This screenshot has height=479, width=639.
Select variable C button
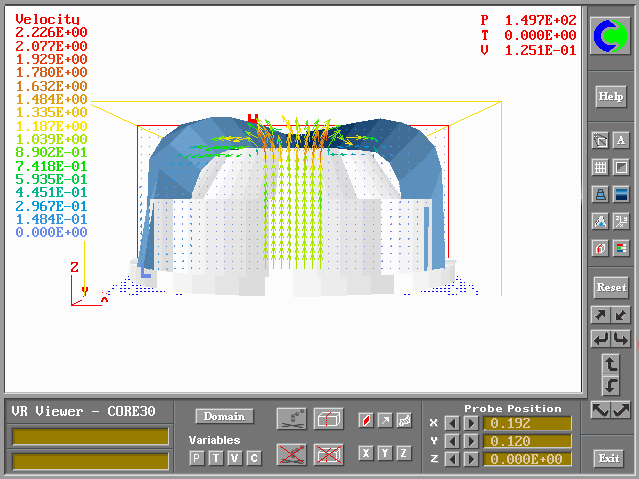pos(254,458)
